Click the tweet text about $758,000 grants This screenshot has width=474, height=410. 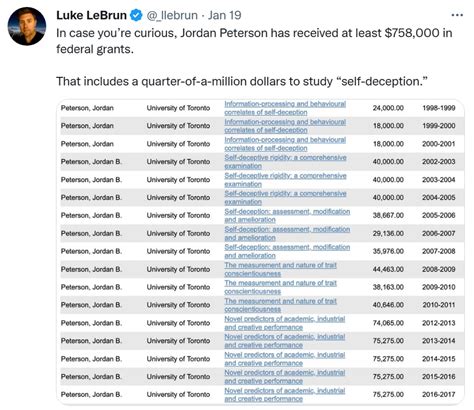[254, 57]
